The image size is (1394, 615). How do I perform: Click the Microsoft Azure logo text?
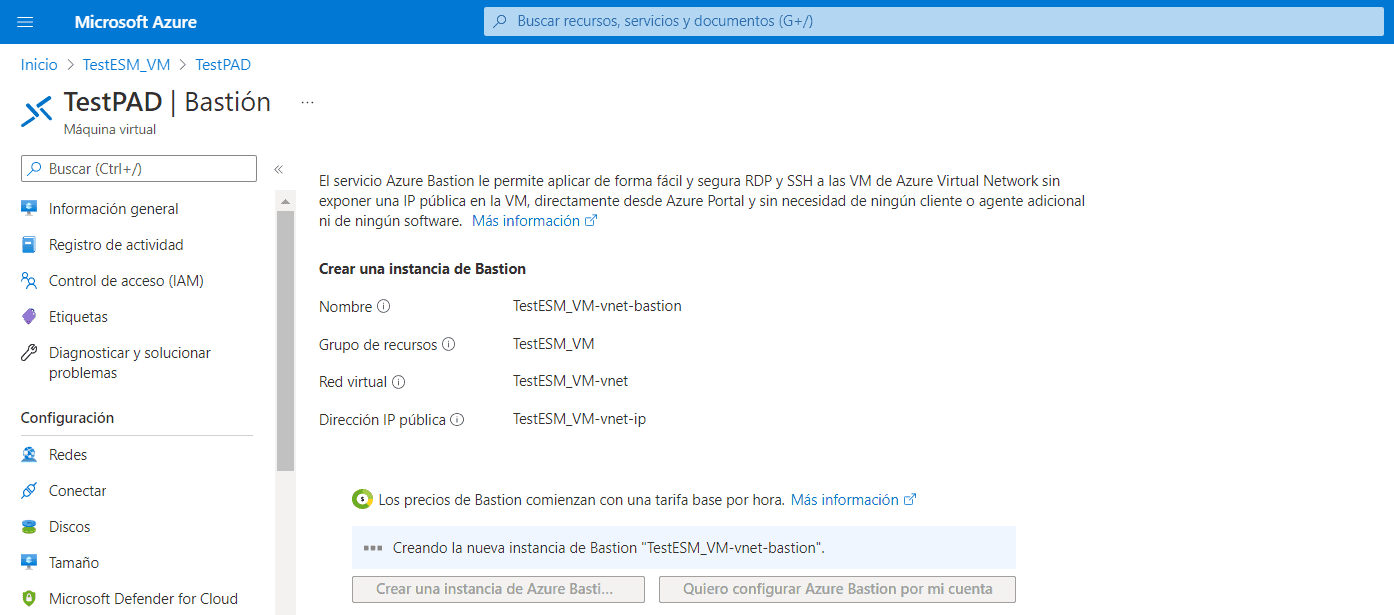135,22
